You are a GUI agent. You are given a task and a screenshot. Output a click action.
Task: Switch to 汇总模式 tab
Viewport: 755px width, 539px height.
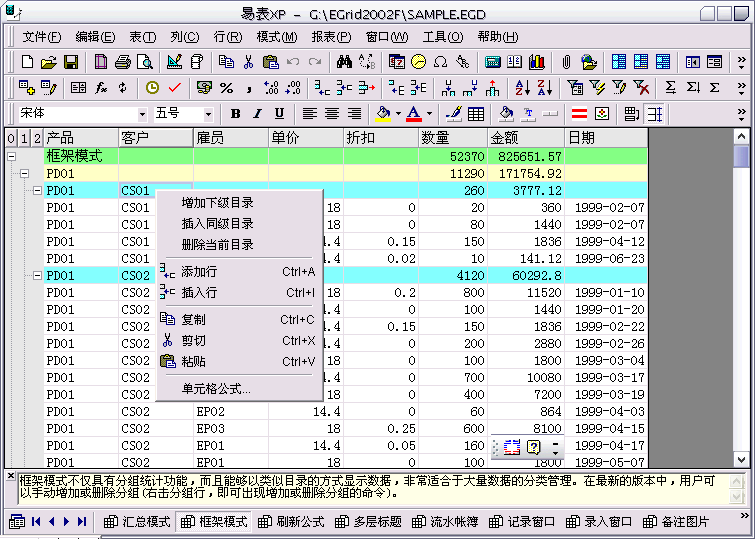coord(137,522)
